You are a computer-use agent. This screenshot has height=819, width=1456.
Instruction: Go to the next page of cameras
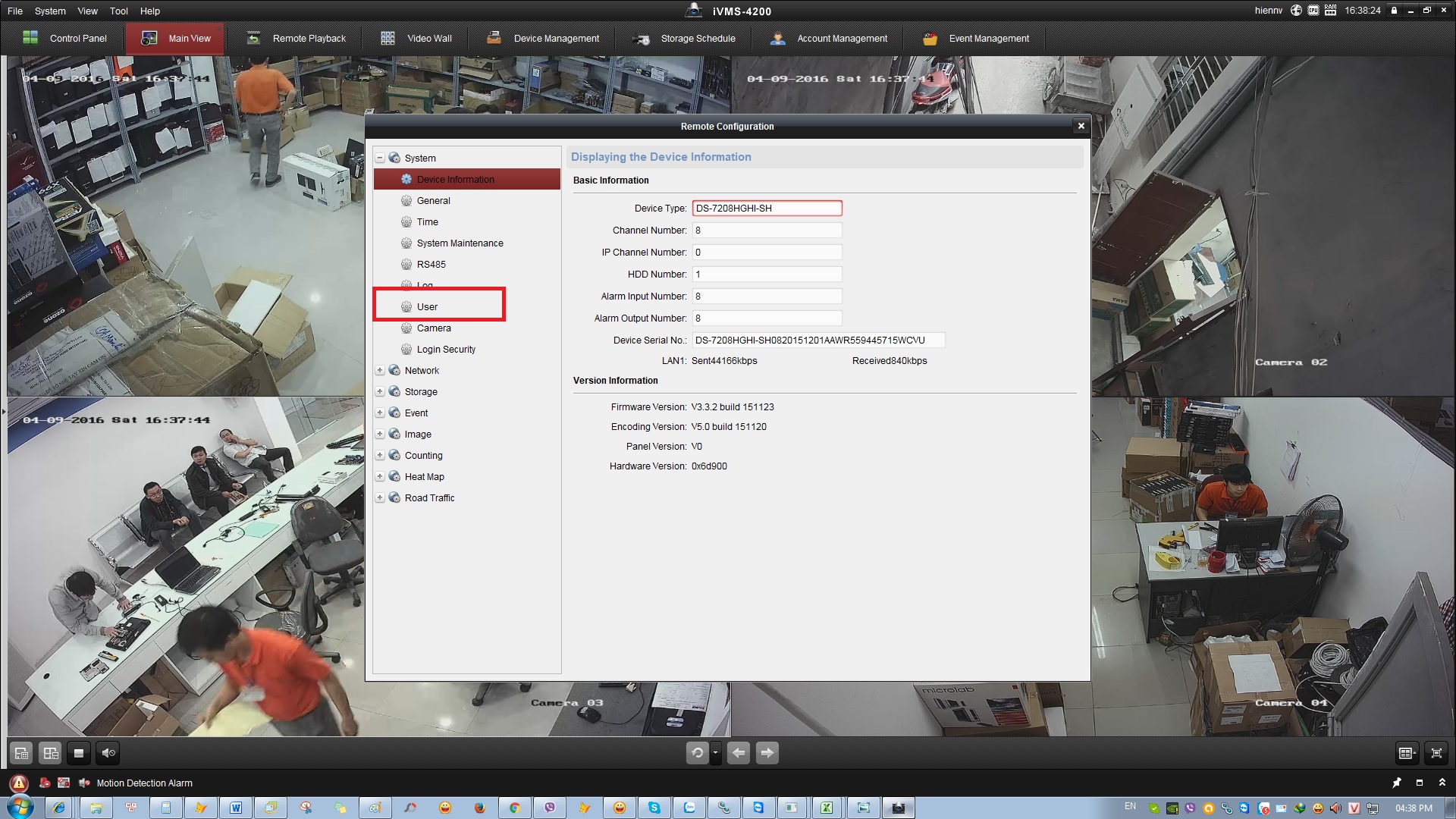point(767,753)
